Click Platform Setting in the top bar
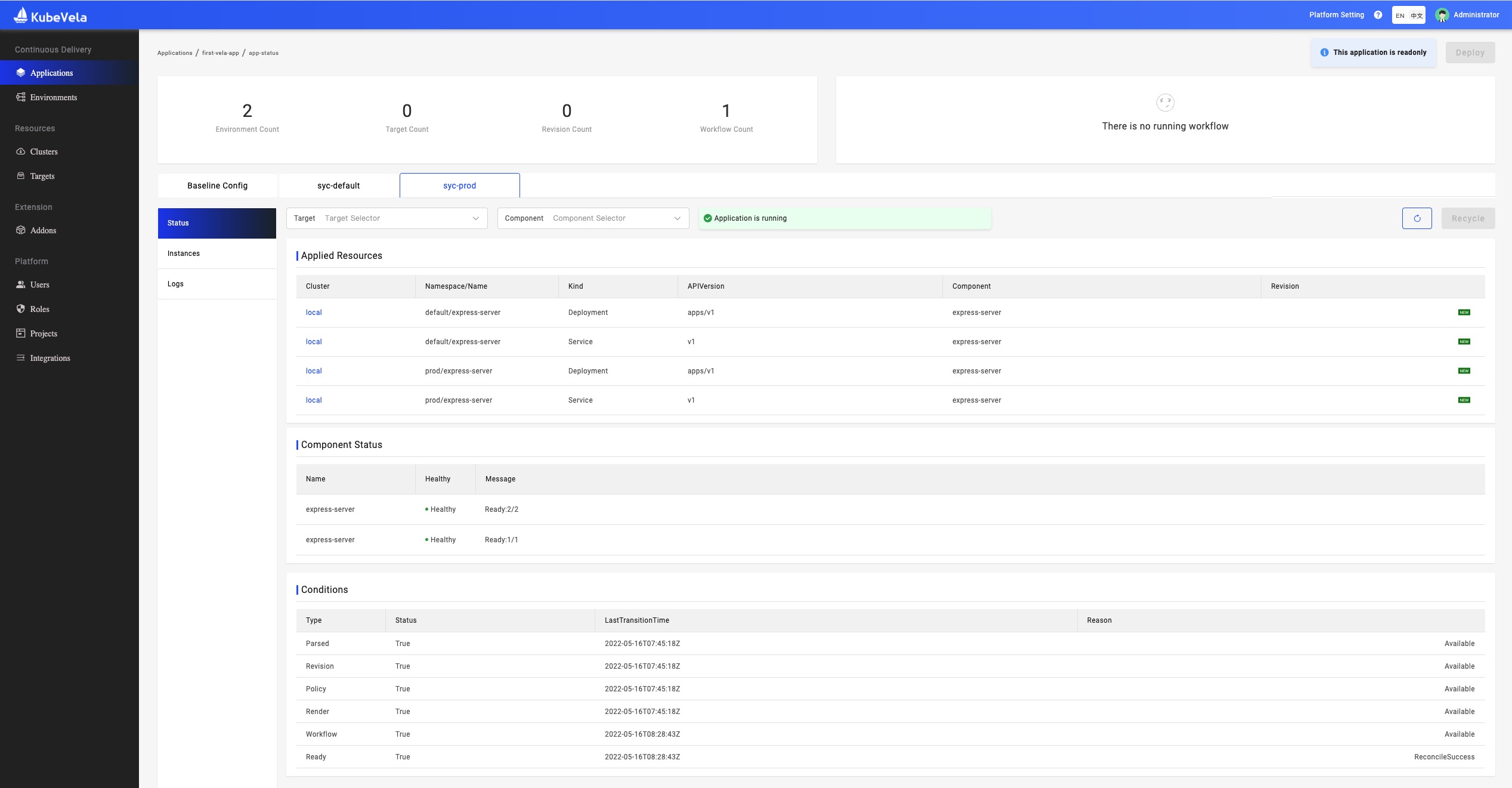This screenshot has height=788, width=1512. (1337, 15)
